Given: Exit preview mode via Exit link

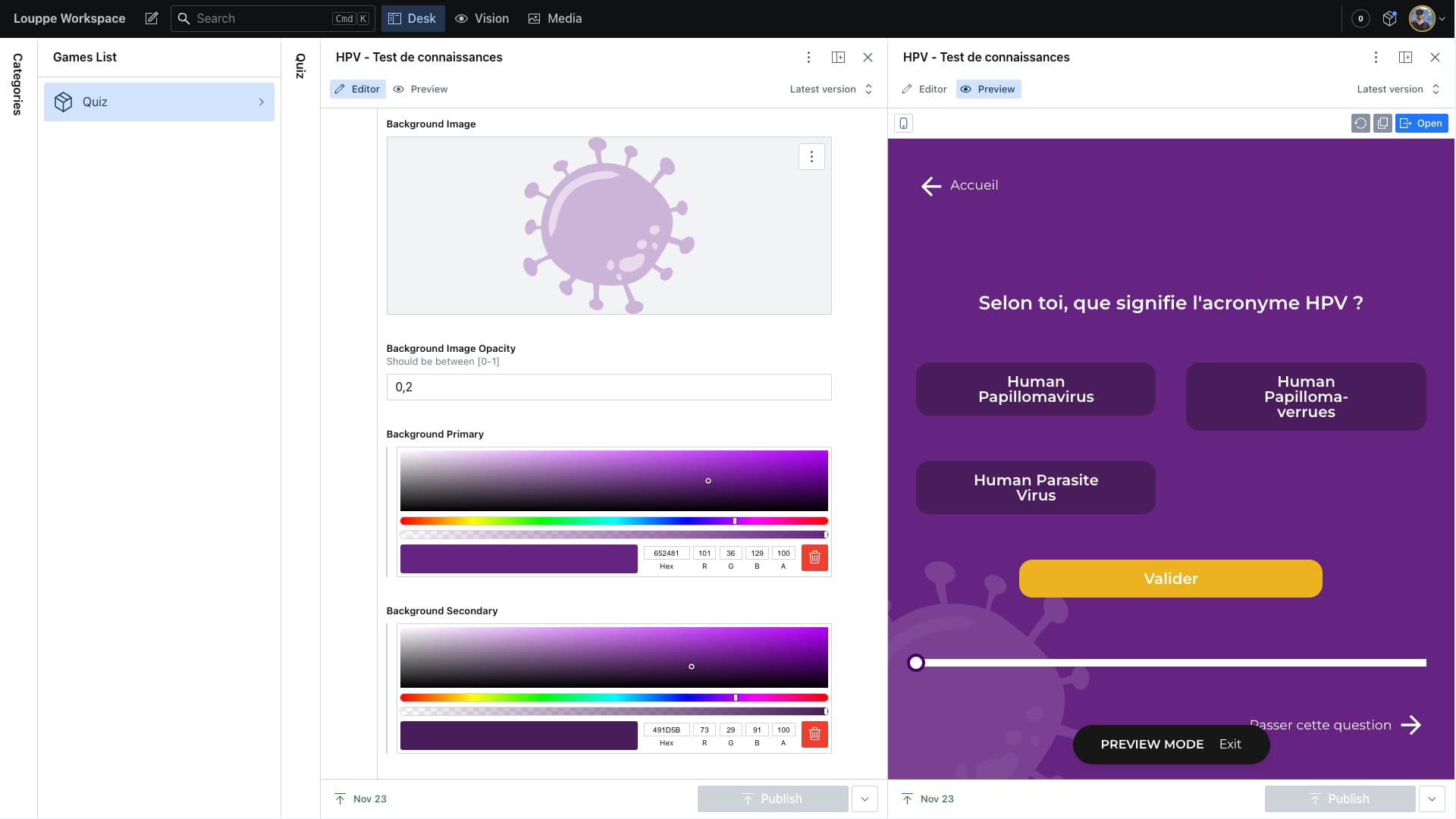Looking at the screenshot, I should pos(1230,745).
